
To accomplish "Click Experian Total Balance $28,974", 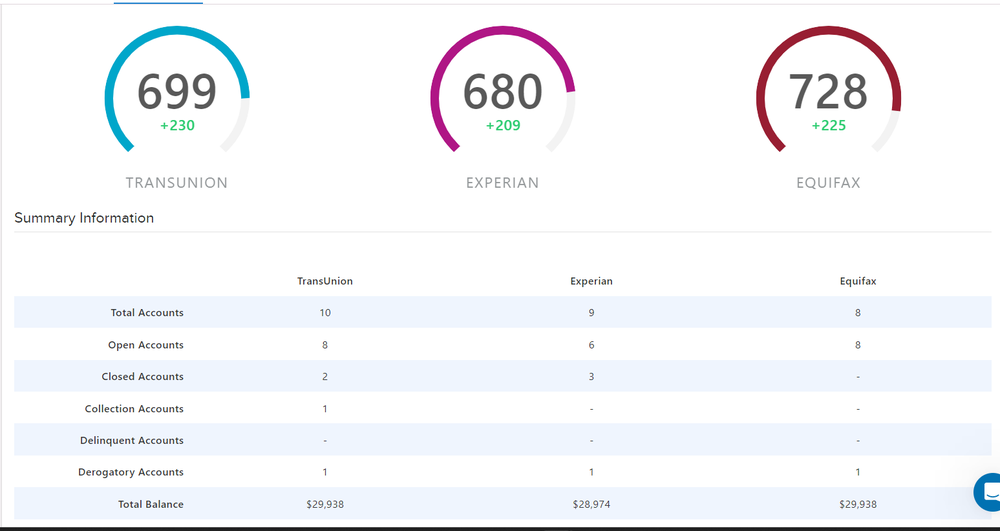I will point(591,504).
